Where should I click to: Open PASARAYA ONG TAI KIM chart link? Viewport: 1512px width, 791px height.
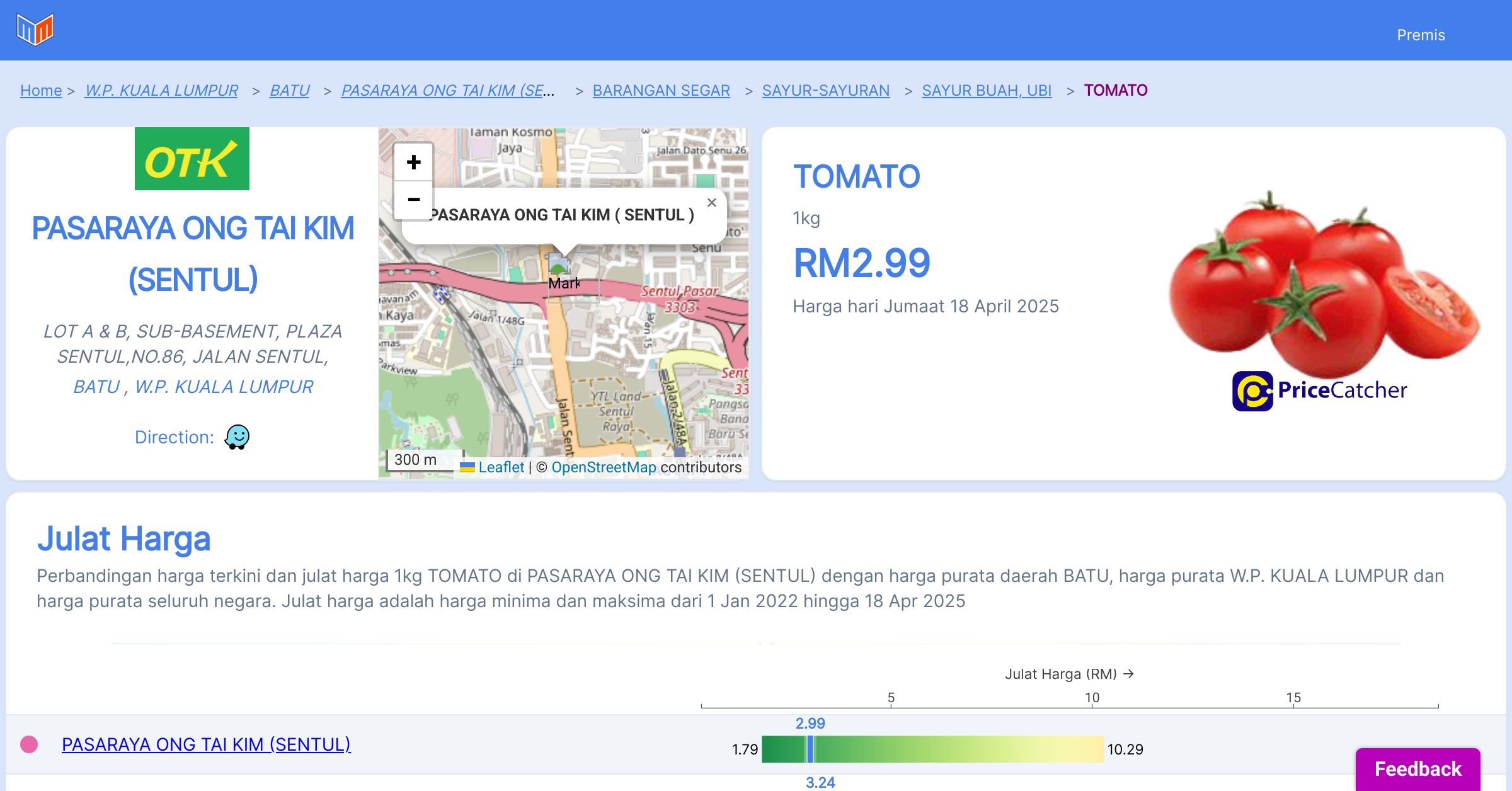(x=206, y=744)
